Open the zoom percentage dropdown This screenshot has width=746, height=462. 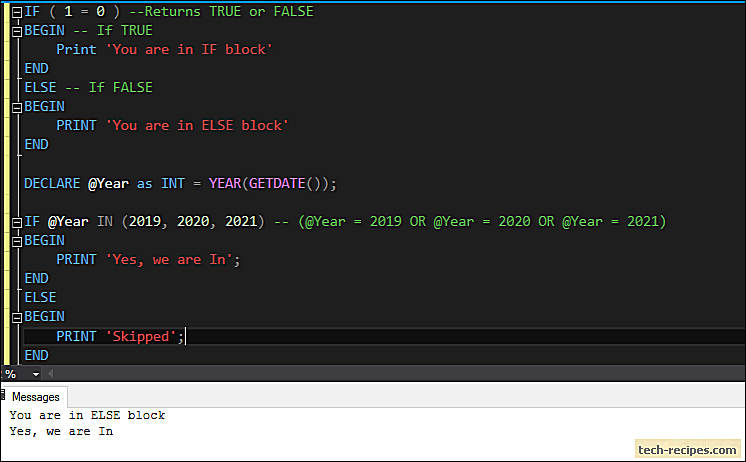click(x=36, y=374)
